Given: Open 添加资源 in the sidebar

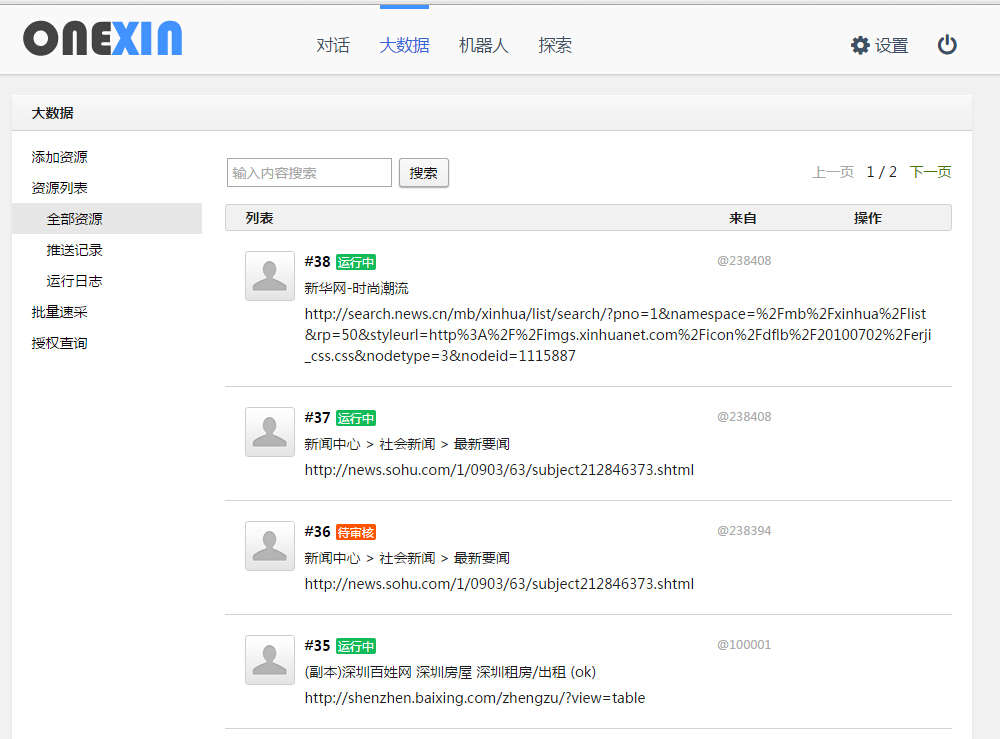Looking at the screenshot, I should pos(60,157).
